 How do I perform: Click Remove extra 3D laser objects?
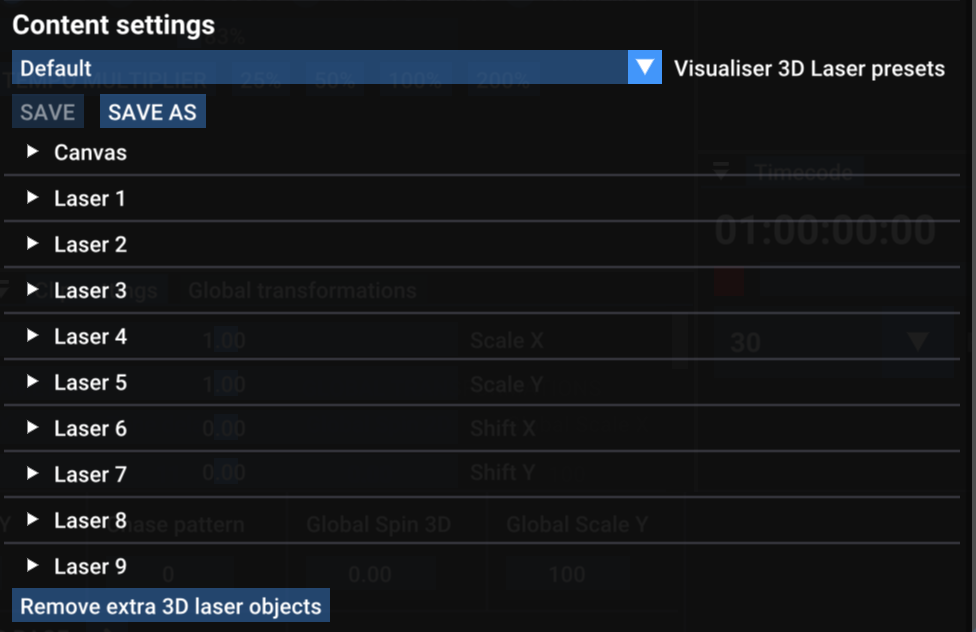[x=171, y=606]
